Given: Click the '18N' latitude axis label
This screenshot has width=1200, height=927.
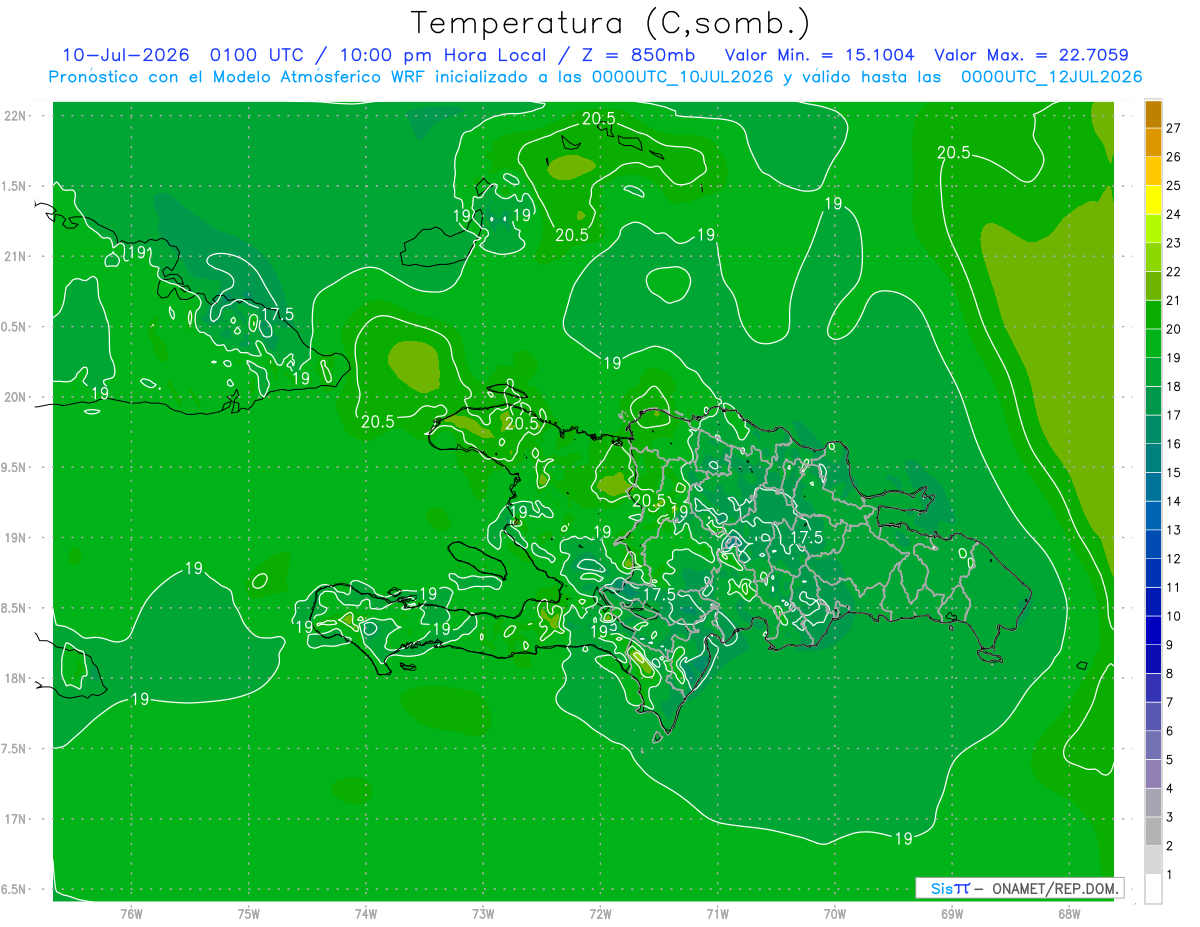Looking at the screenshot, I should [16, 678].
